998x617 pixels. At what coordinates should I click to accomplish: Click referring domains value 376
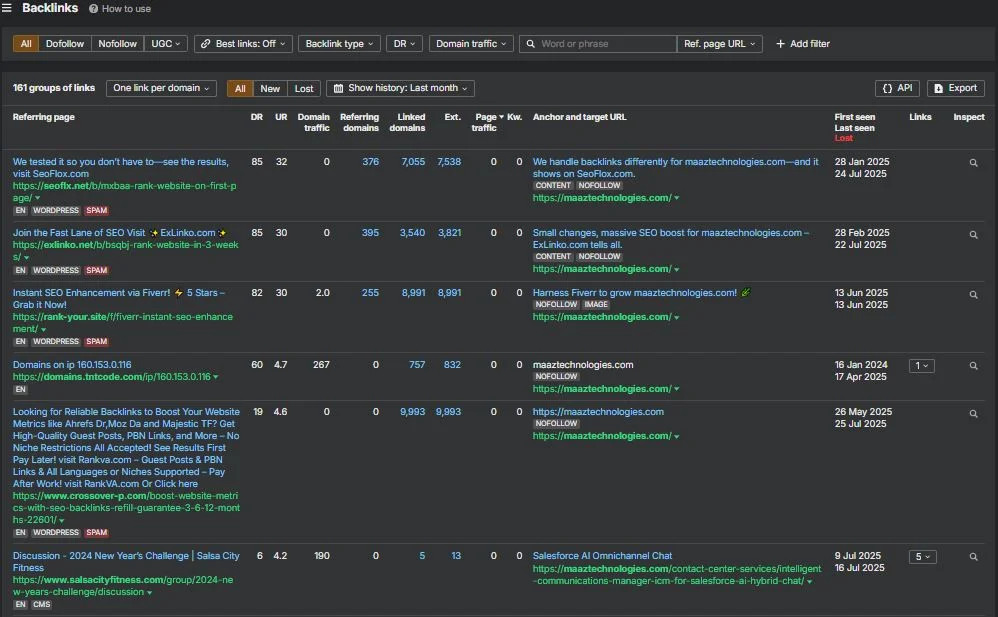(x=370, y=162)
